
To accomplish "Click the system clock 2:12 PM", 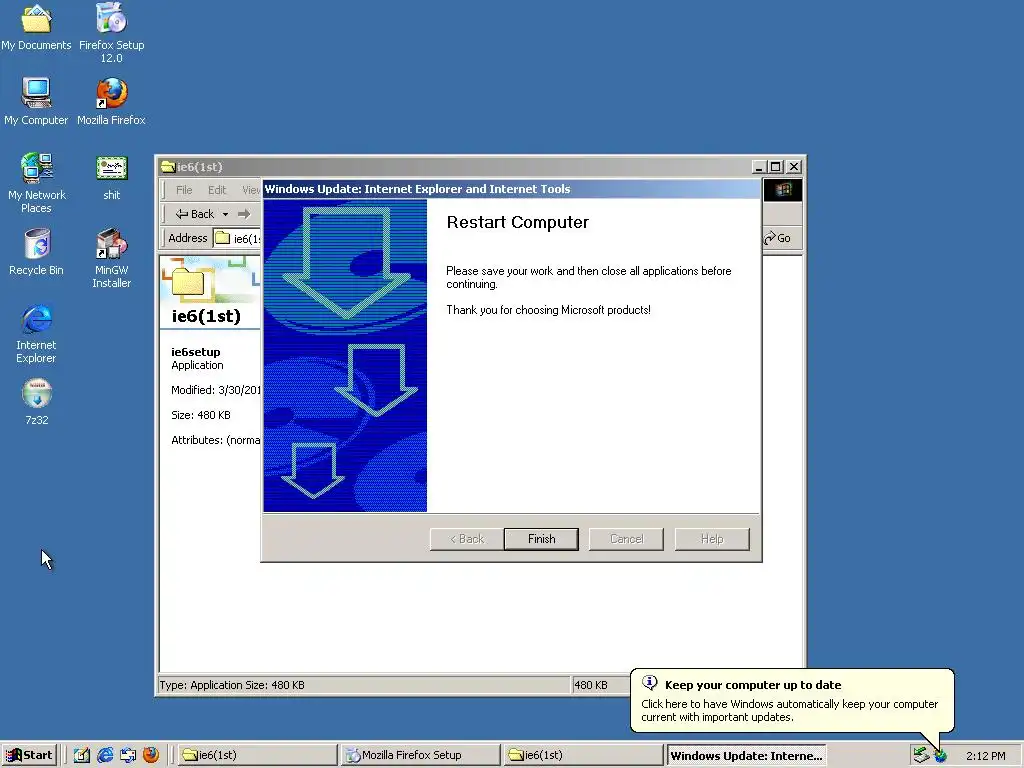I will [985, 756].
